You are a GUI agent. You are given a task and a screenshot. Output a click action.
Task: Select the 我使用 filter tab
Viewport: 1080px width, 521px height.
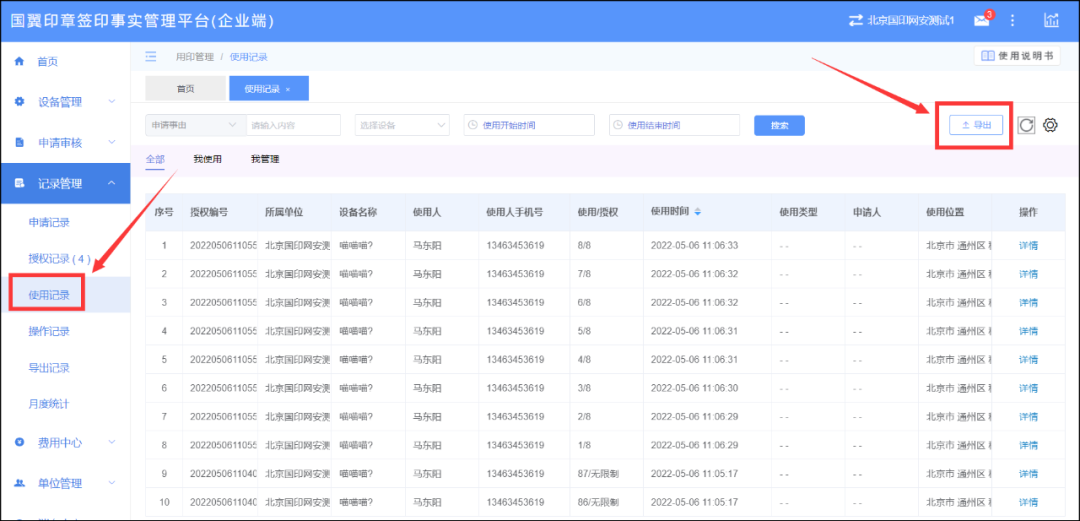[207, 160]
